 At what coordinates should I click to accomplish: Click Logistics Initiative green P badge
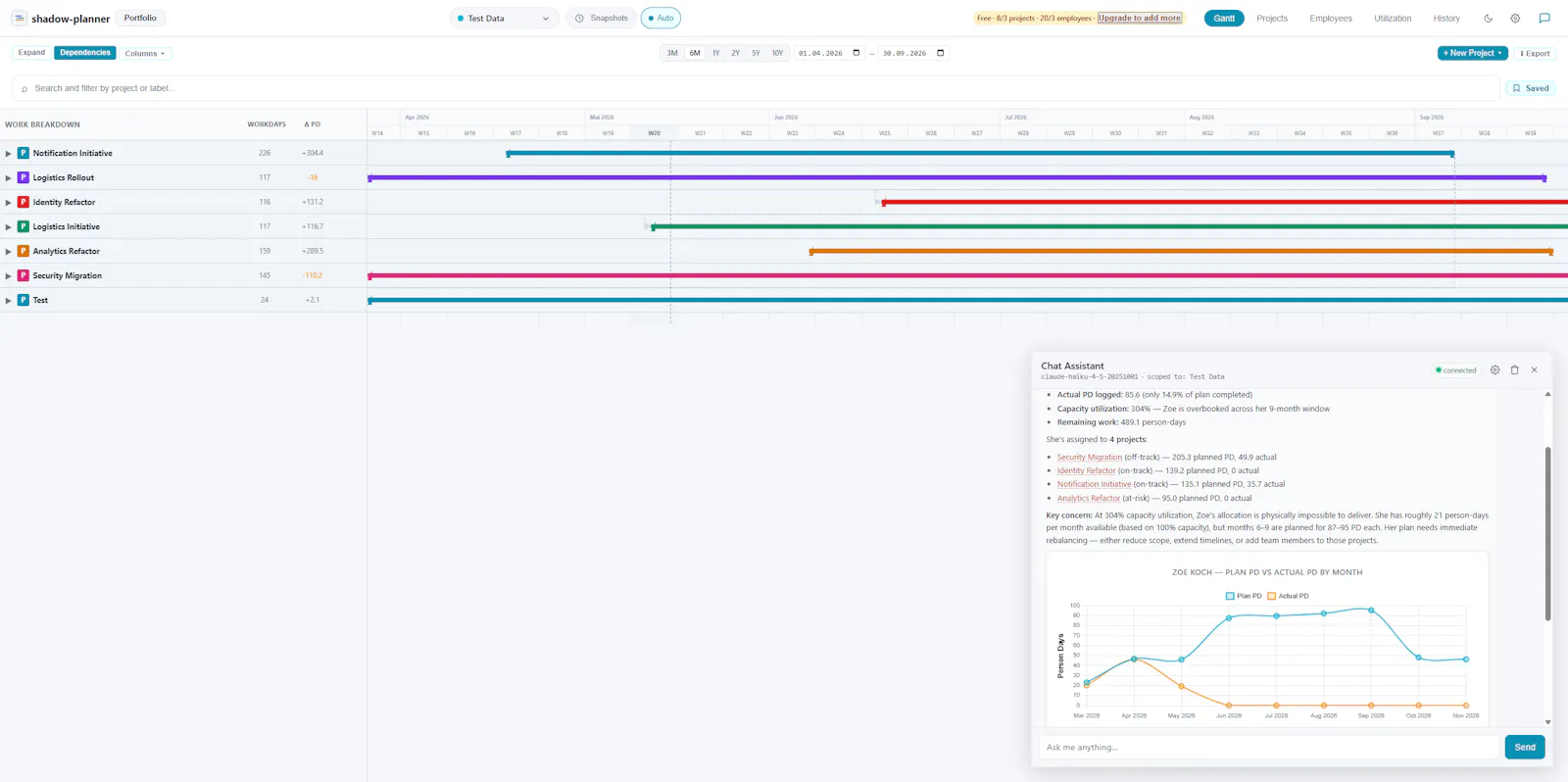24,226
